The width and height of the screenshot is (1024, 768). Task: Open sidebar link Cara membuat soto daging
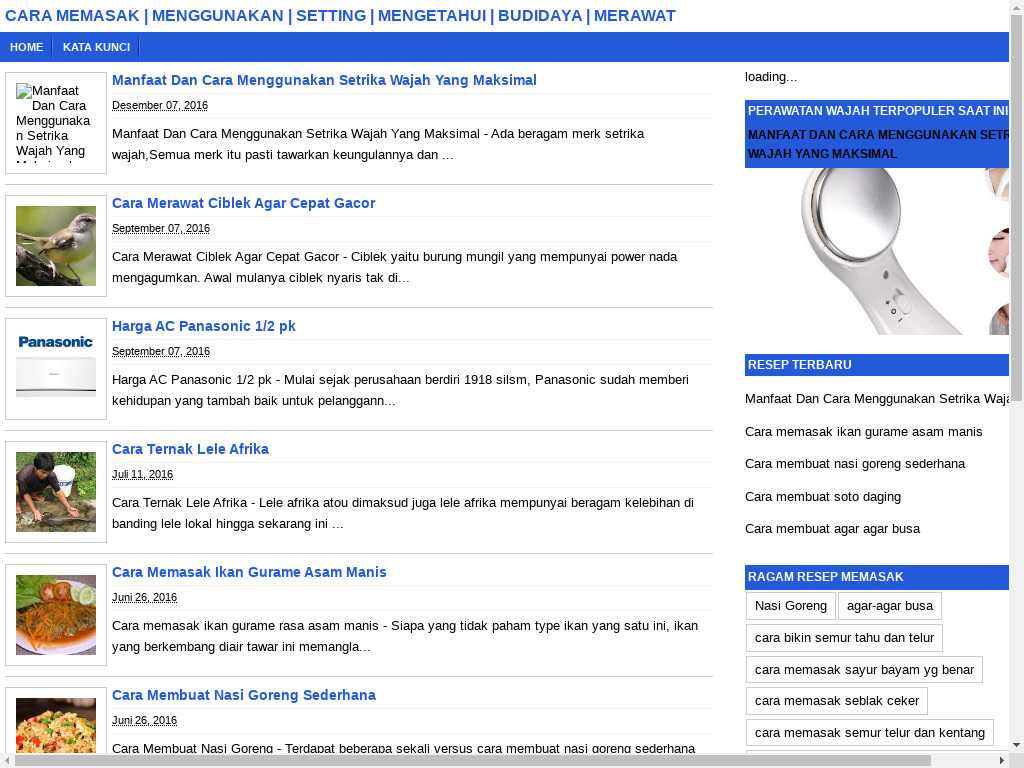823,497
